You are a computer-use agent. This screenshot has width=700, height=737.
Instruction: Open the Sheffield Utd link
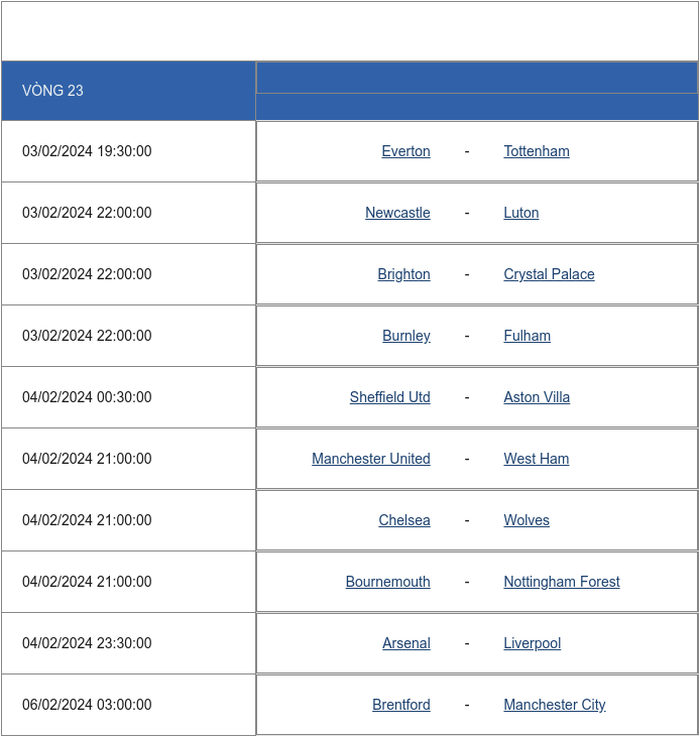390,397
